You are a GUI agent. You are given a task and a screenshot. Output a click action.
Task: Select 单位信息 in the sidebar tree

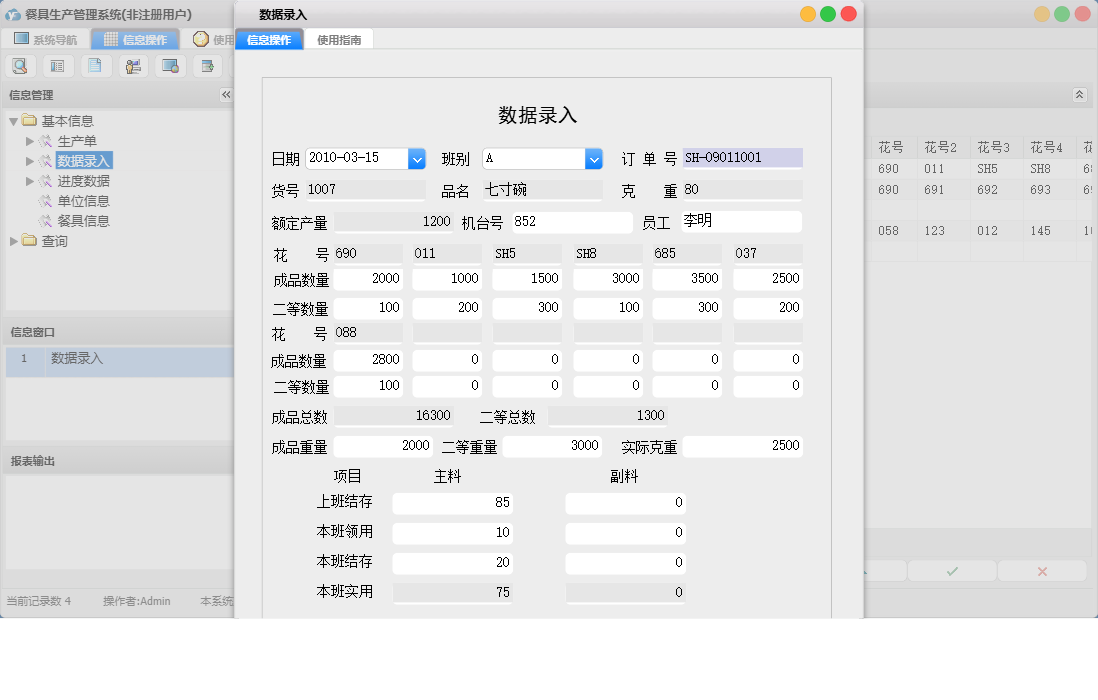click(x=85, y=200)
